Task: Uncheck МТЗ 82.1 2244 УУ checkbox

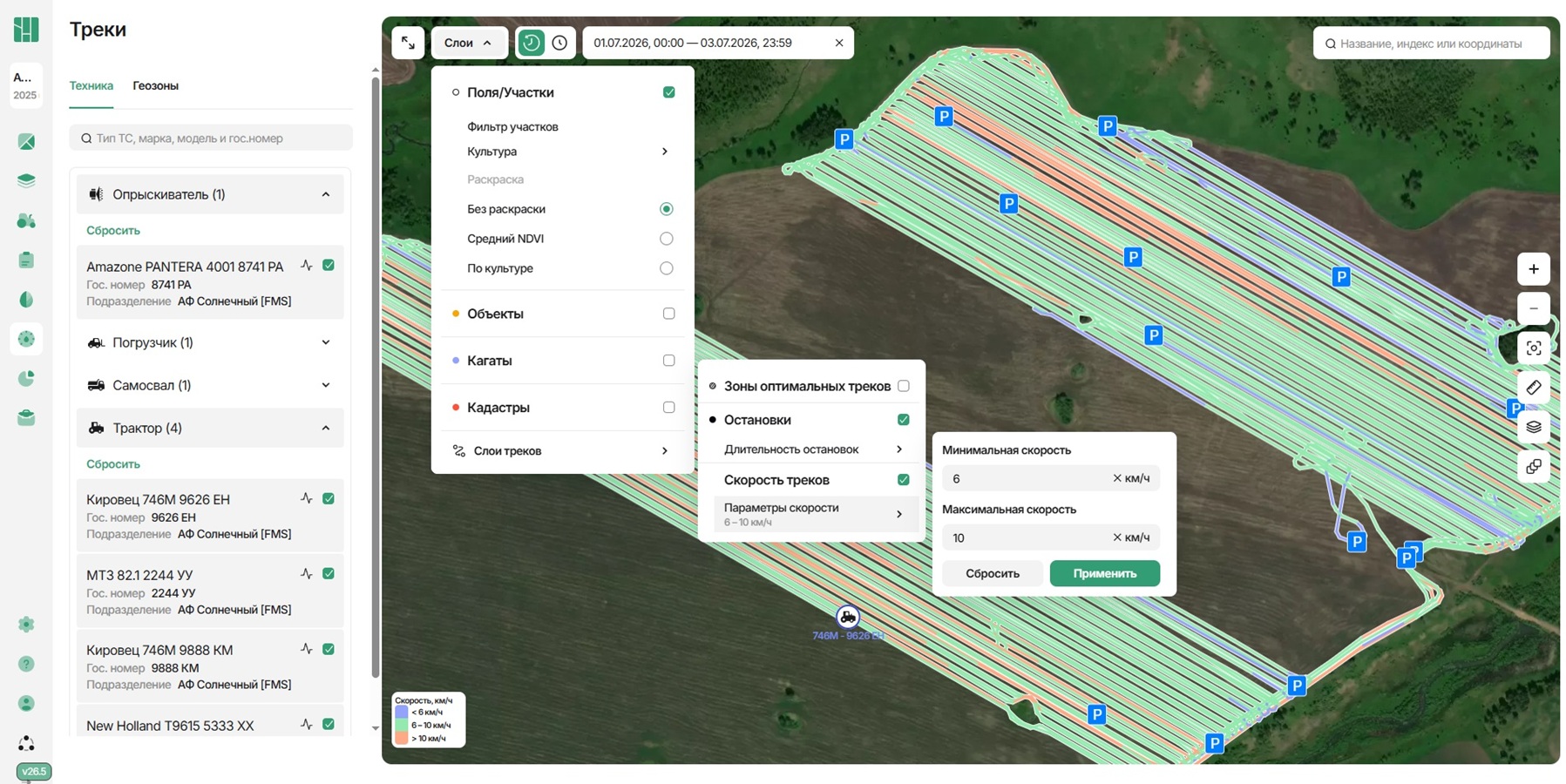Action: [329, 574]
